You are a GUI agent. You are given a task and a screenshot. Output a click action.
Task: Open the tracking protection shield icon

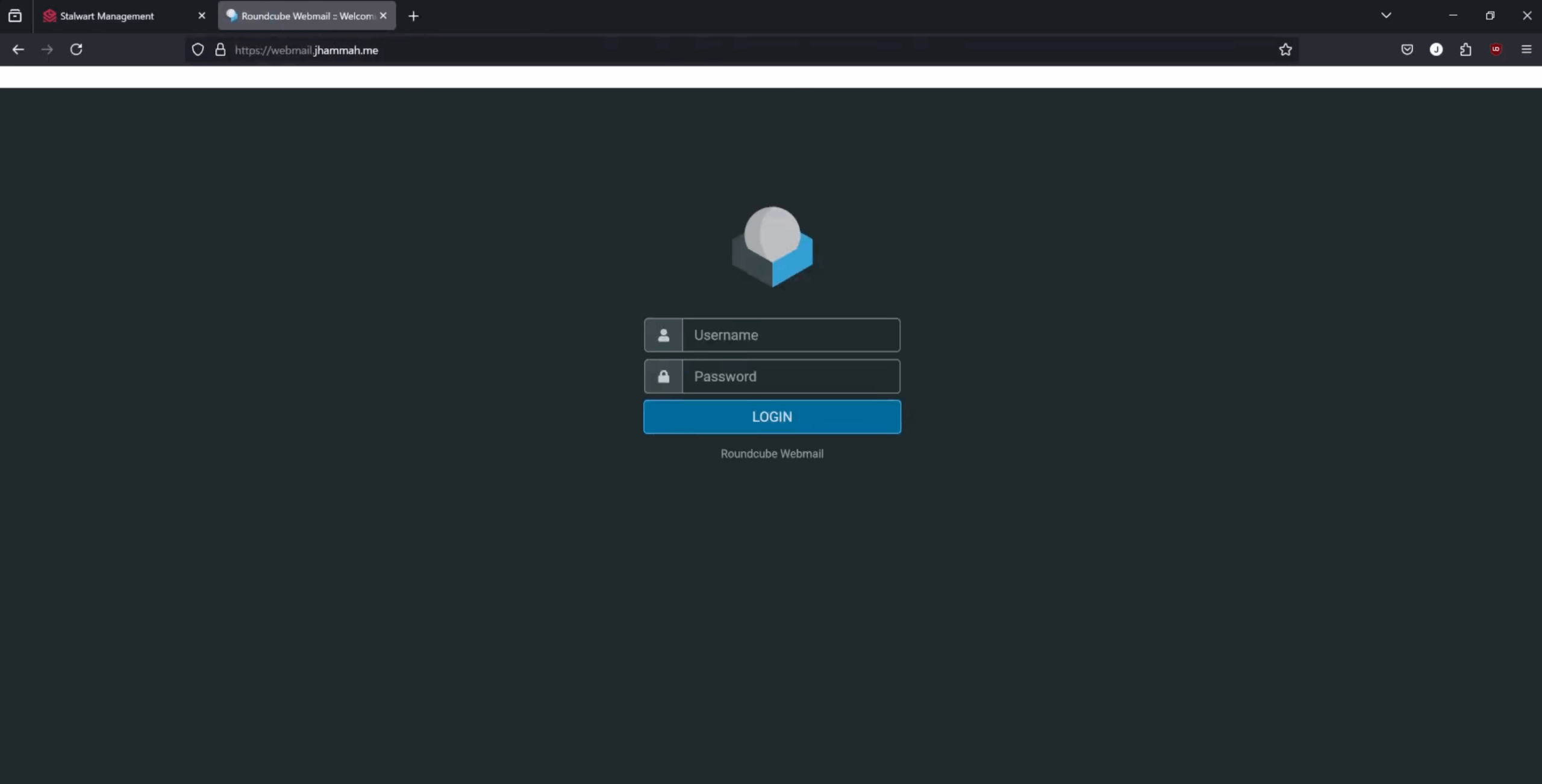tap(198, 50)
